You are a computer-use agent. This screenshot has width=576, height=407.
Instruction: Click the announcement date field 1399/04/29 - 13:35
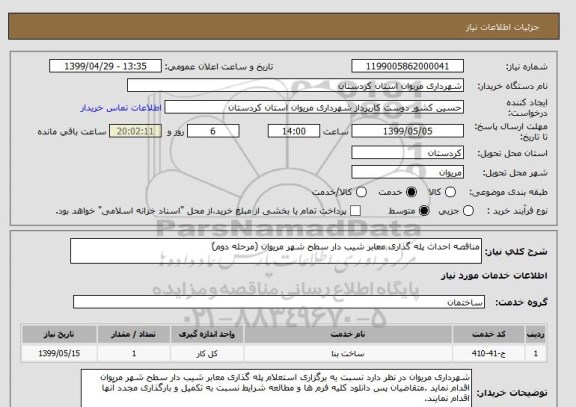tap(105, 66)
